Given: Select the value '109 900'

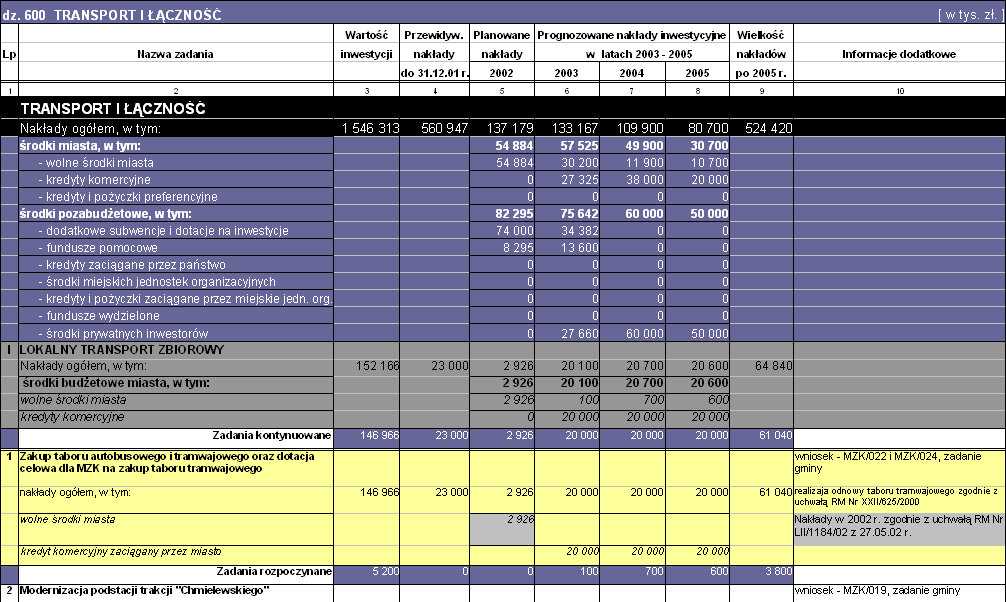Looking at the screenshot, I should 640,128.
